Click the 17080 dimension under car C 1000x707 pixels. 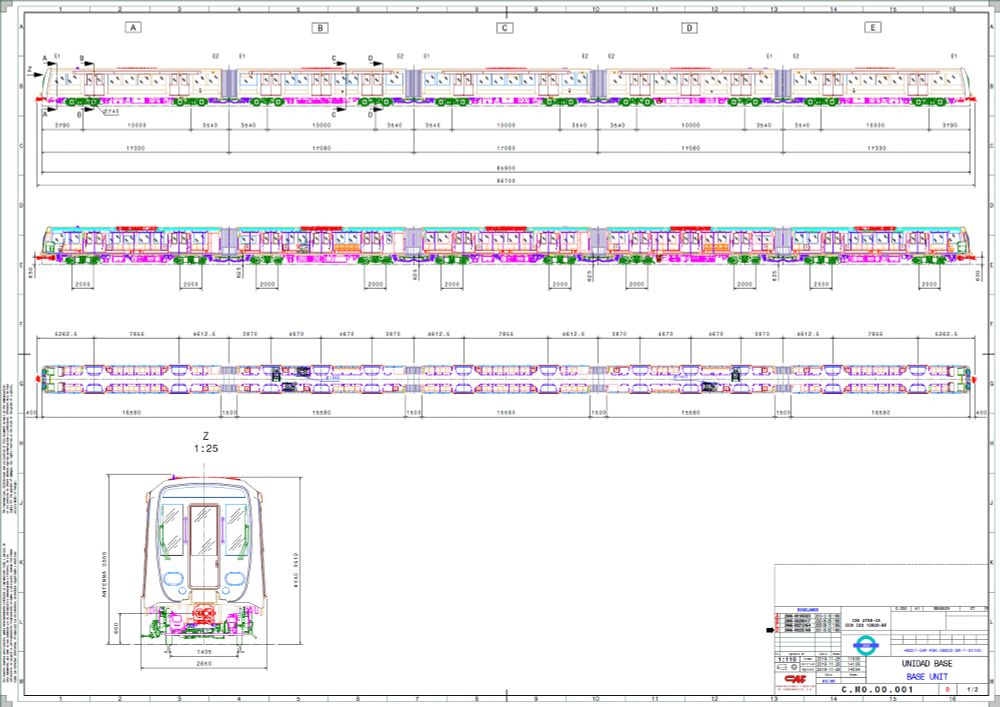pyautogui.click(x=506, y=148)
